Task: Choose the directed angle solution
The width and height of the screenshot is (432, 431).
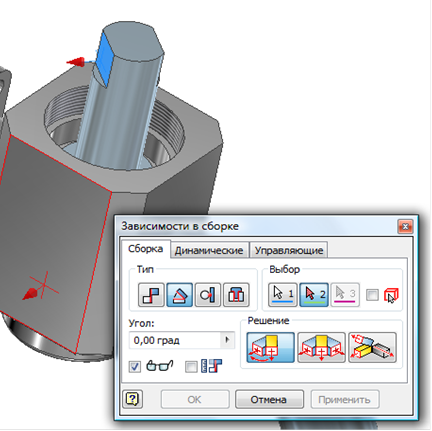Action: pos(271,347)
